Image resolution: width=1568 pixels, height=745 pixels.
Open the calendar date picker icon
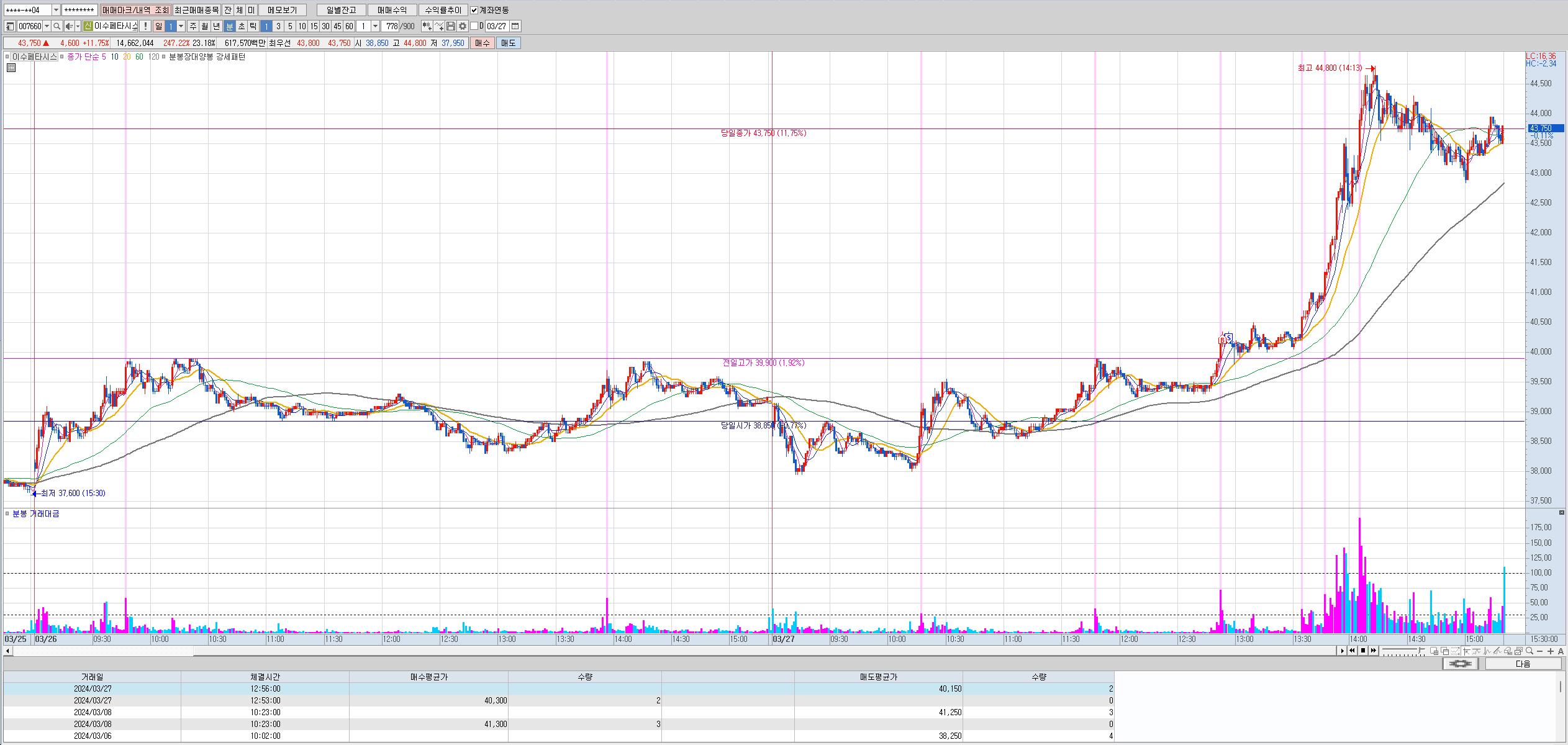coord(515,26)
